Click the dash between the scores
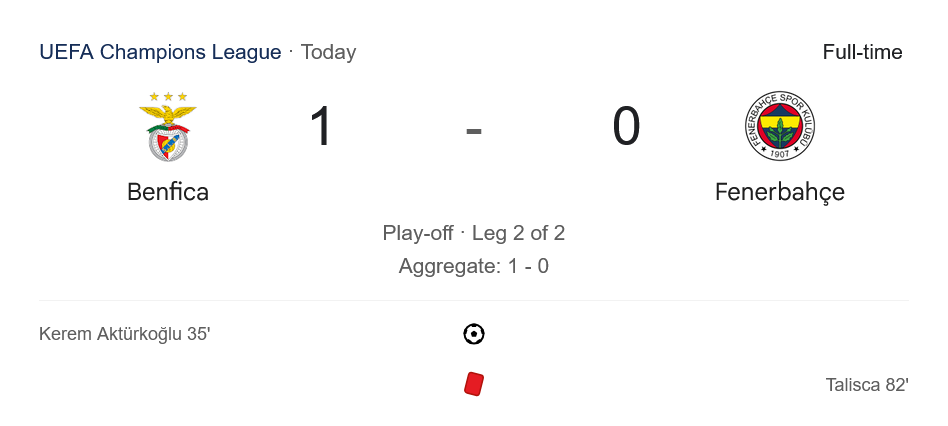Image resolution: width=948 pixels, height=426 pixels. (474, 130)
